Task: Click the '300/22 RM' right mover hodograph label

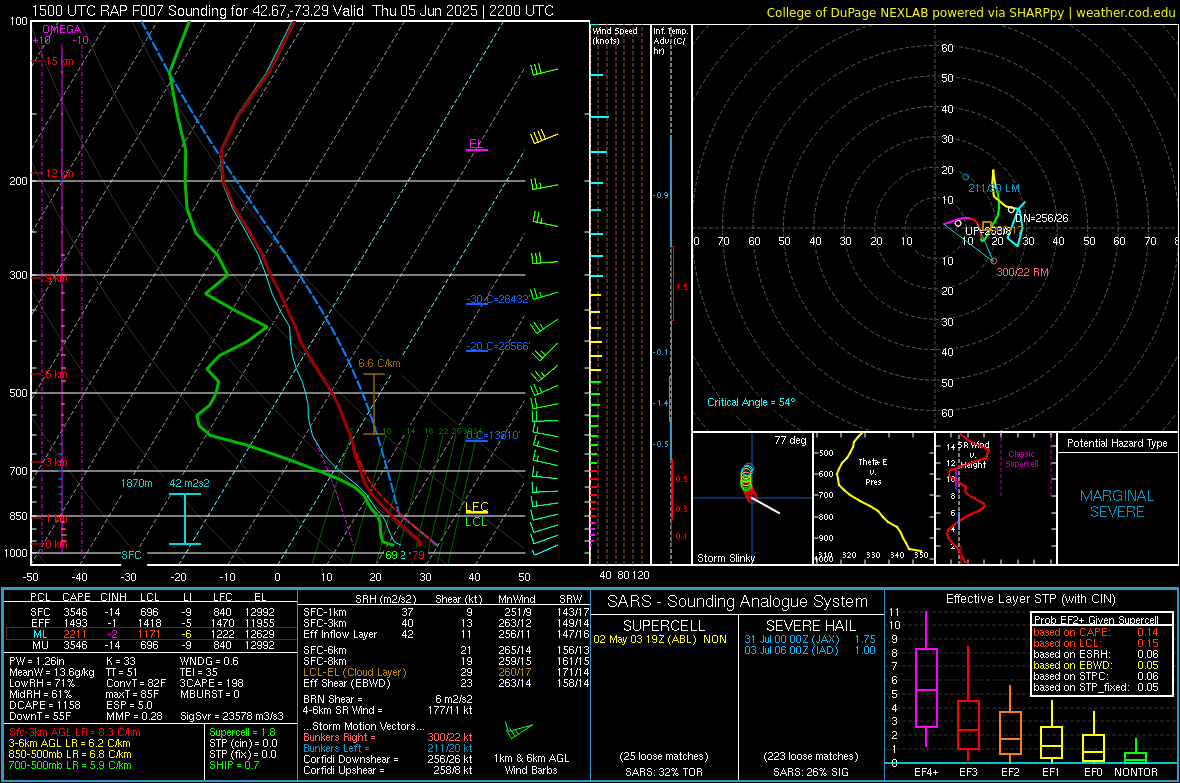Action: pyautogui.click(x=1022, y=272)
